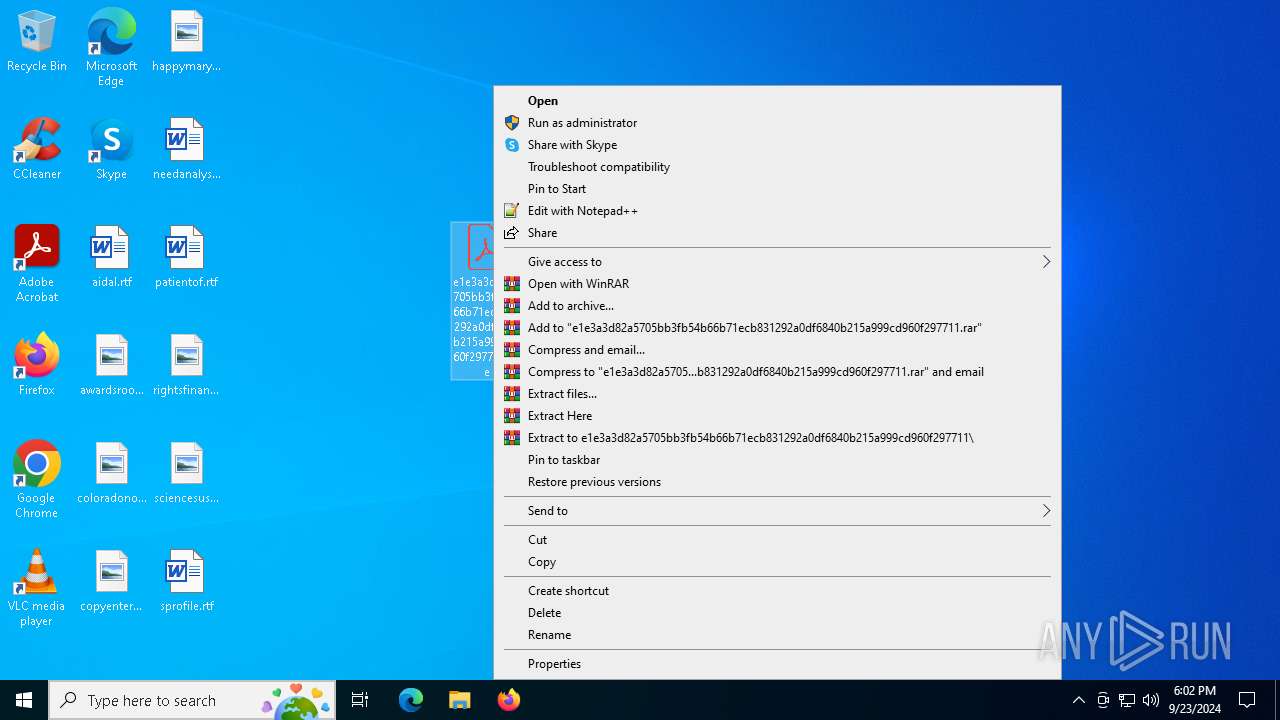Choose Open with WinRAR
Screen dimensions: 1280x720
[777, 284]
